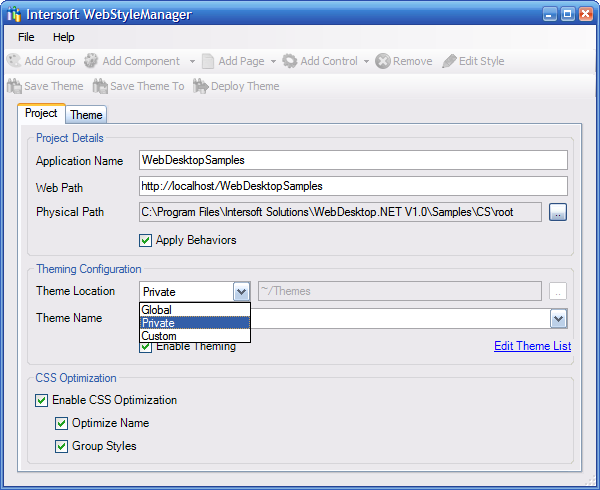Toggle the Optimize Name checkbox

(62, 423)
